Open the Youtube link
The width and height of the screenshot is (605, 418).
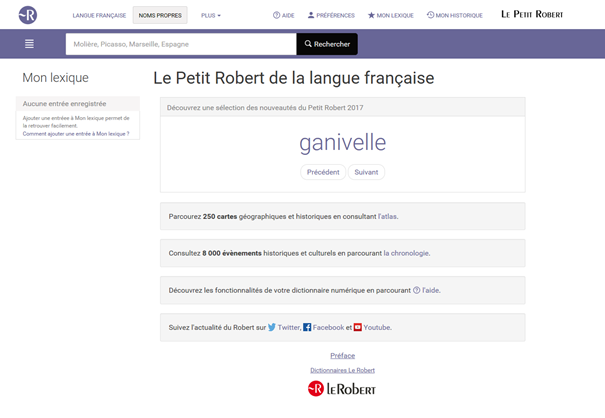click(377, 327)
